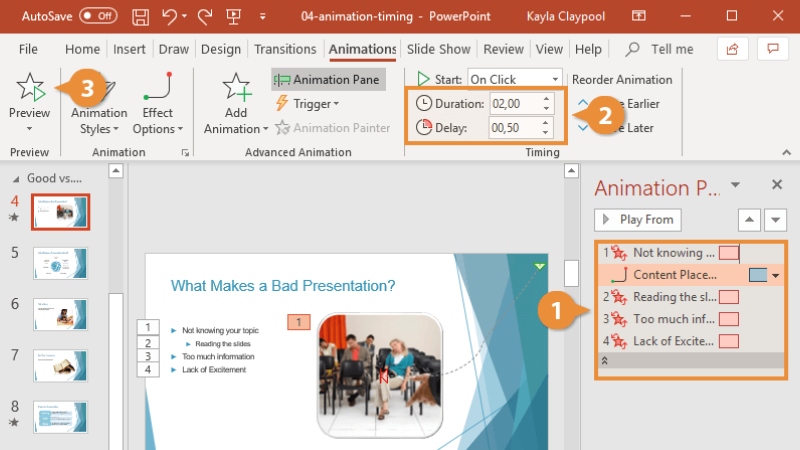This screenshot has width=800, height=450.
Task: Collapse animation list with double chevron
Action: pyautogui.click(x=605, y=361)
